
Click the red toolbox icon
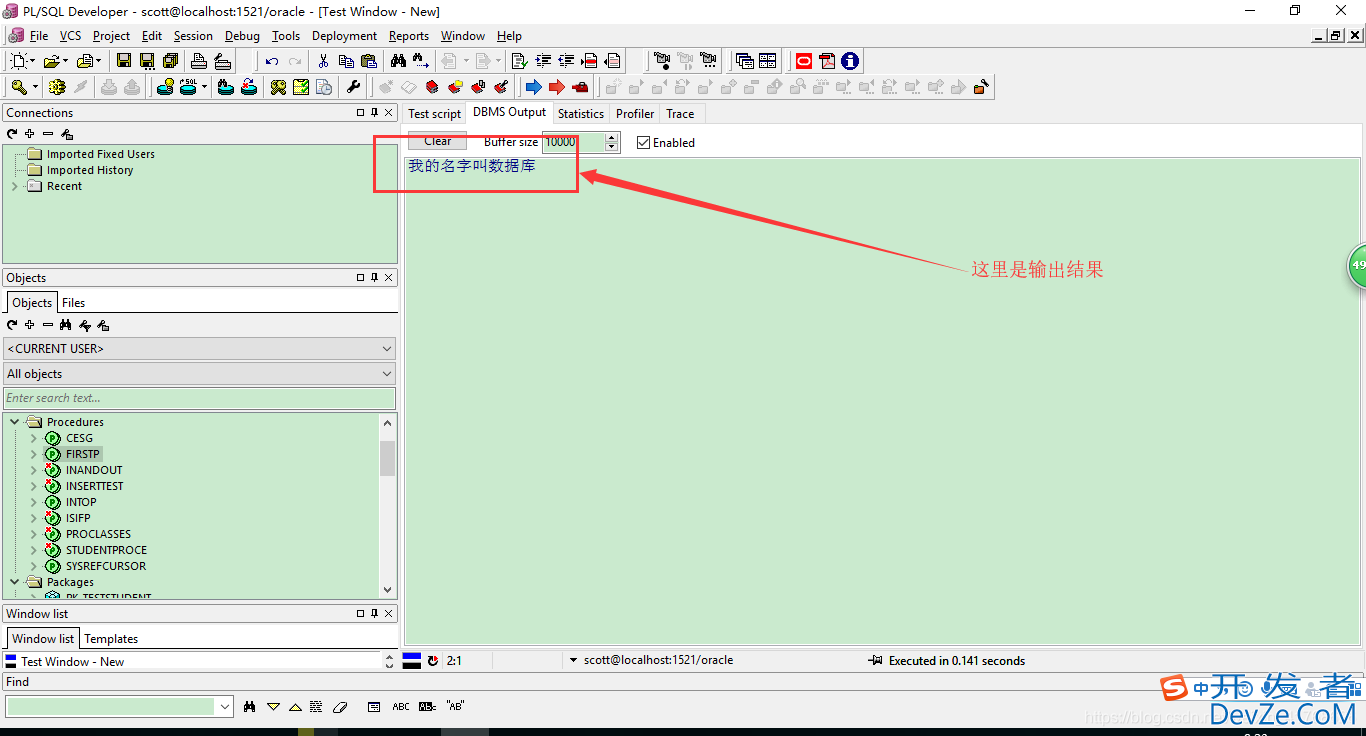pos(580,87)
